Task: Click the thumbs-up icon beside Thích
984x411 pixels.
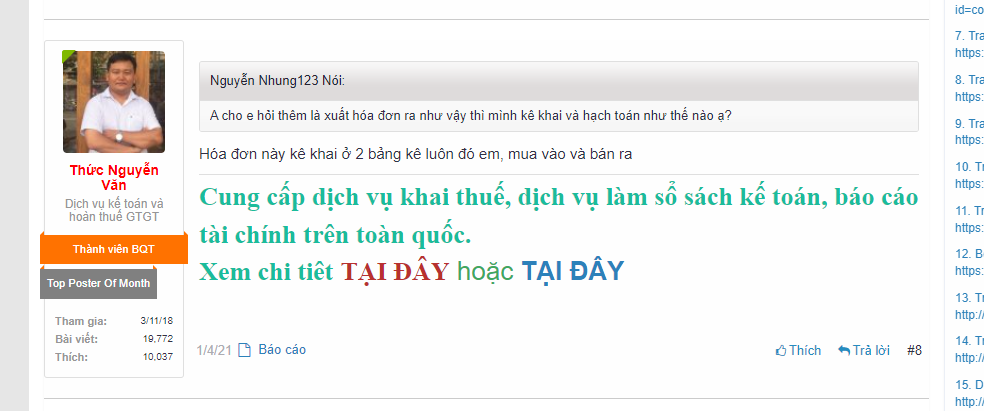Action: pyautogui.click(x=781, y=351)
